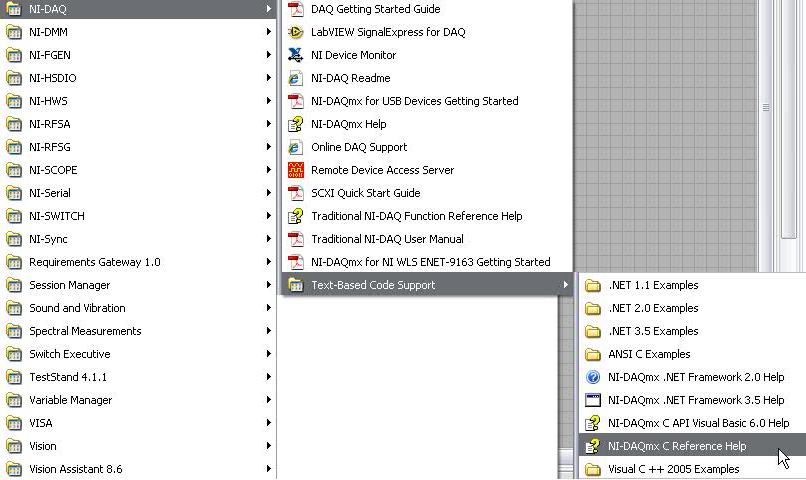Expand the NI-RFSG submenu arrow
The height and width of the screenshot is (480, 806).
(268, 147)
